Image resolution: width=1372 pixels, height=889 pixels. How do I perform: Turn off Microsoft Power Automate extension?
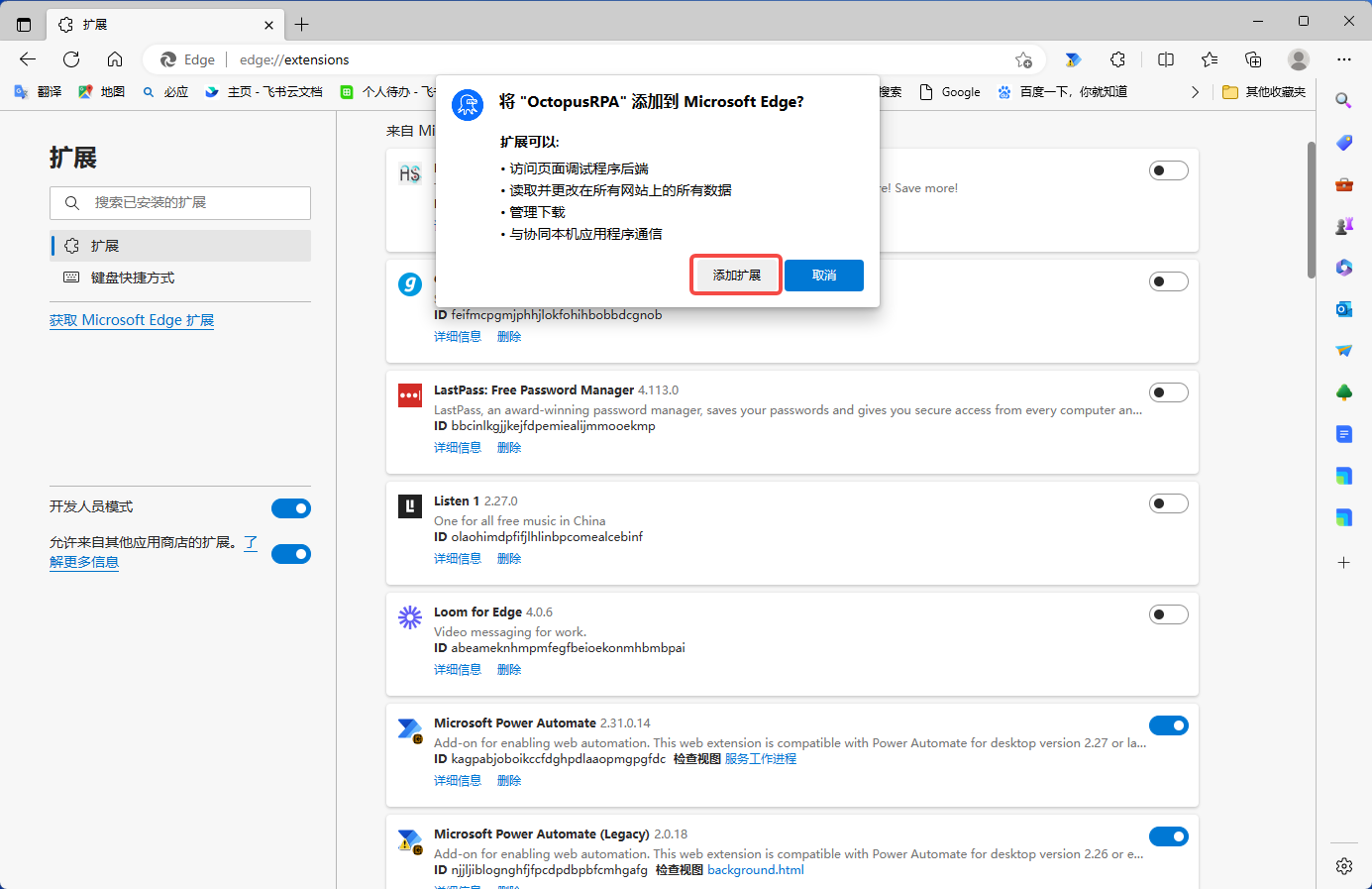[x=1169, y=725]
